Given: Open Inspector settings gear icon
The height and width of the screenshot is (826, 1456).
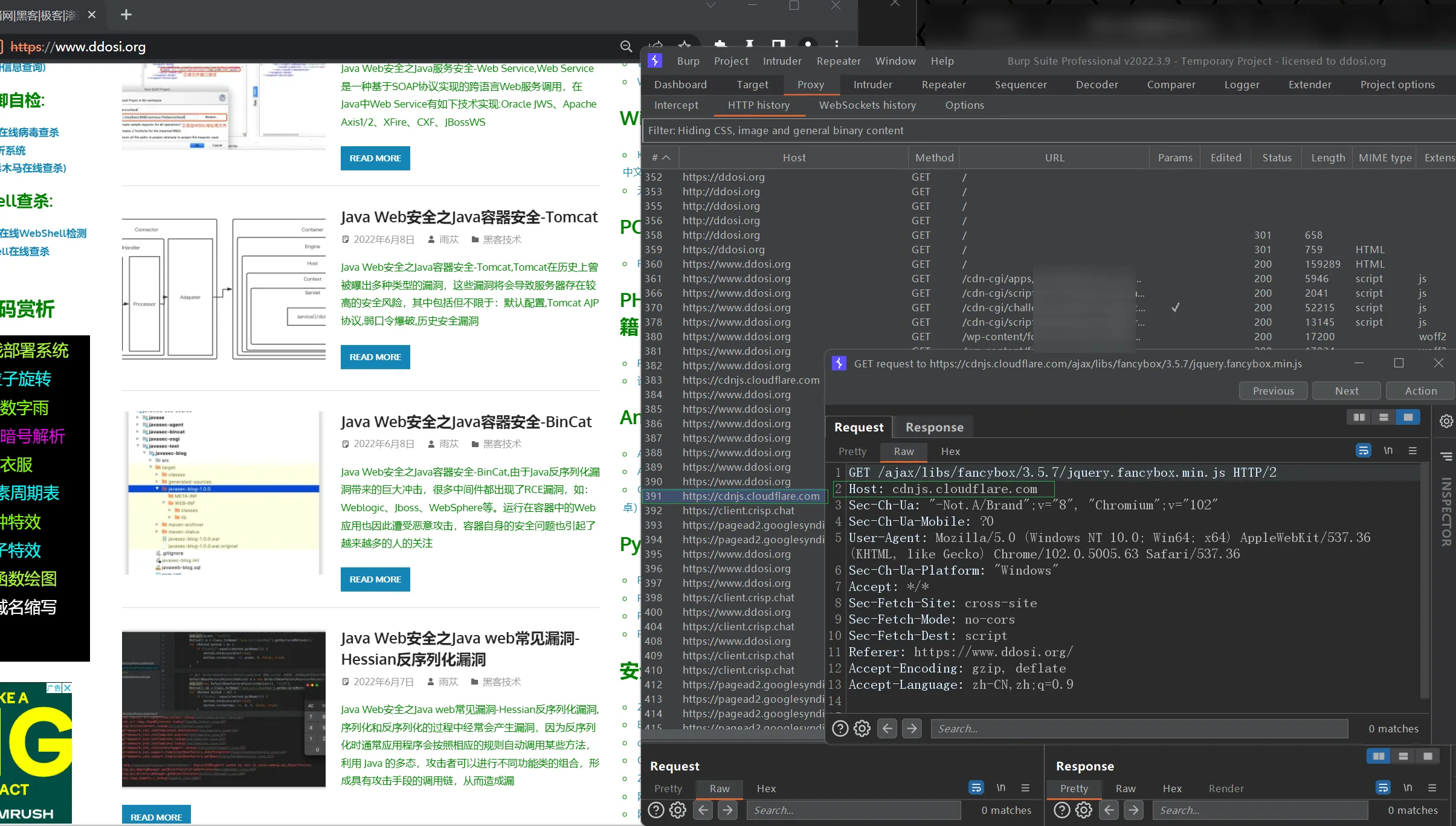Looking at the screenshot, I should point(1446,421).
